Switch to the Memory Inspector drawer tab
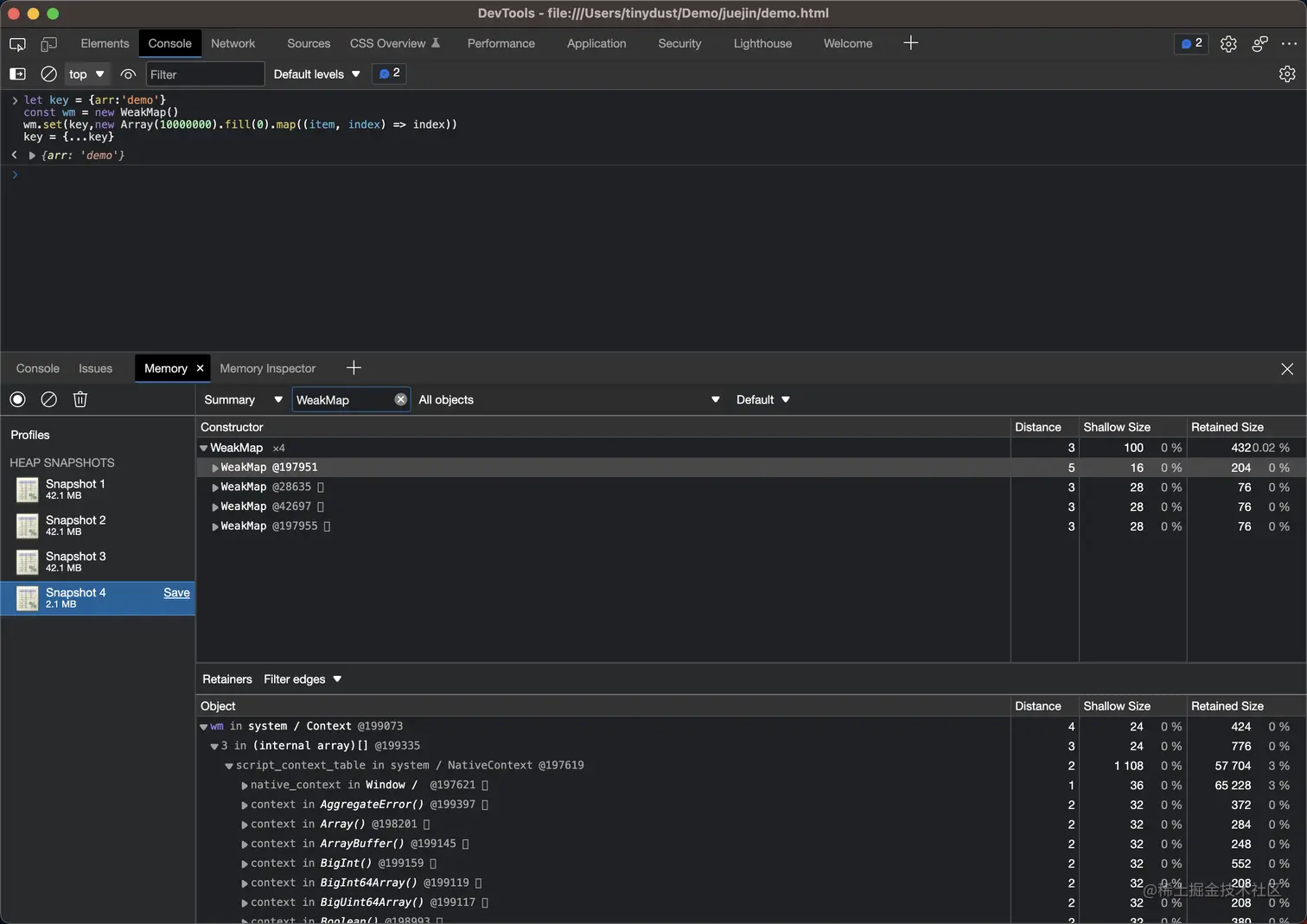Image resolution: width=1307 pixels, height=924 pixels. point(268,368)
